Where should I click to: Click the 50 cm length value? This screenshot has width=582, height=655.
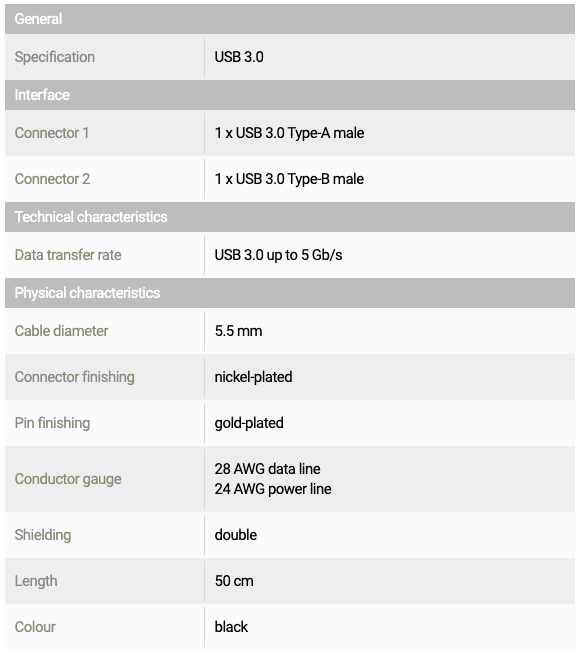tap(234, 581)
